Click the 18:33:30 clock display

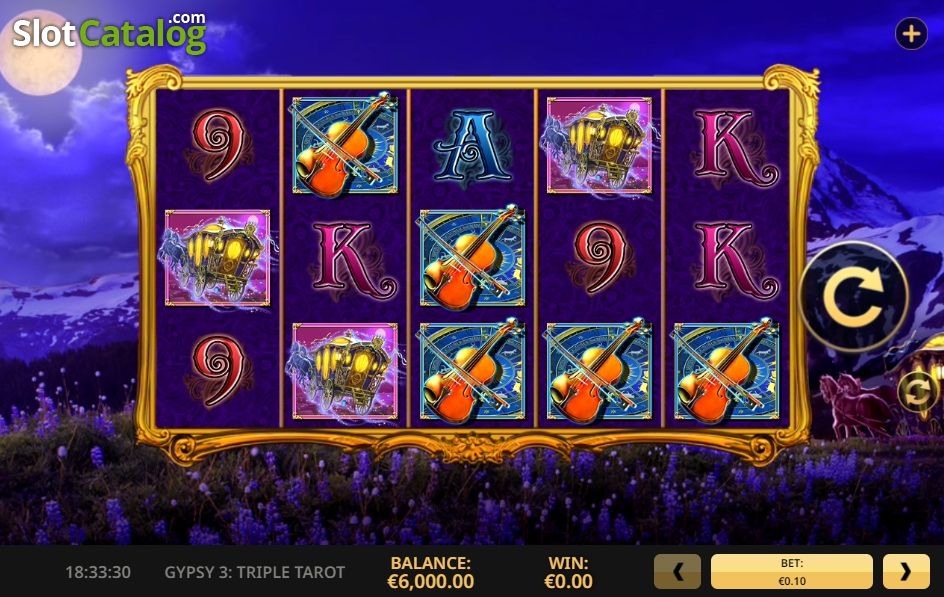[x=98, y=572]
